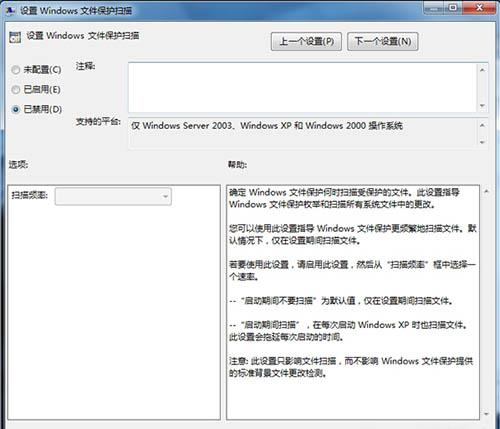The width and height of the screenshot is (500, 429).
Task: Click the title bar window icon
Action: 10,10
